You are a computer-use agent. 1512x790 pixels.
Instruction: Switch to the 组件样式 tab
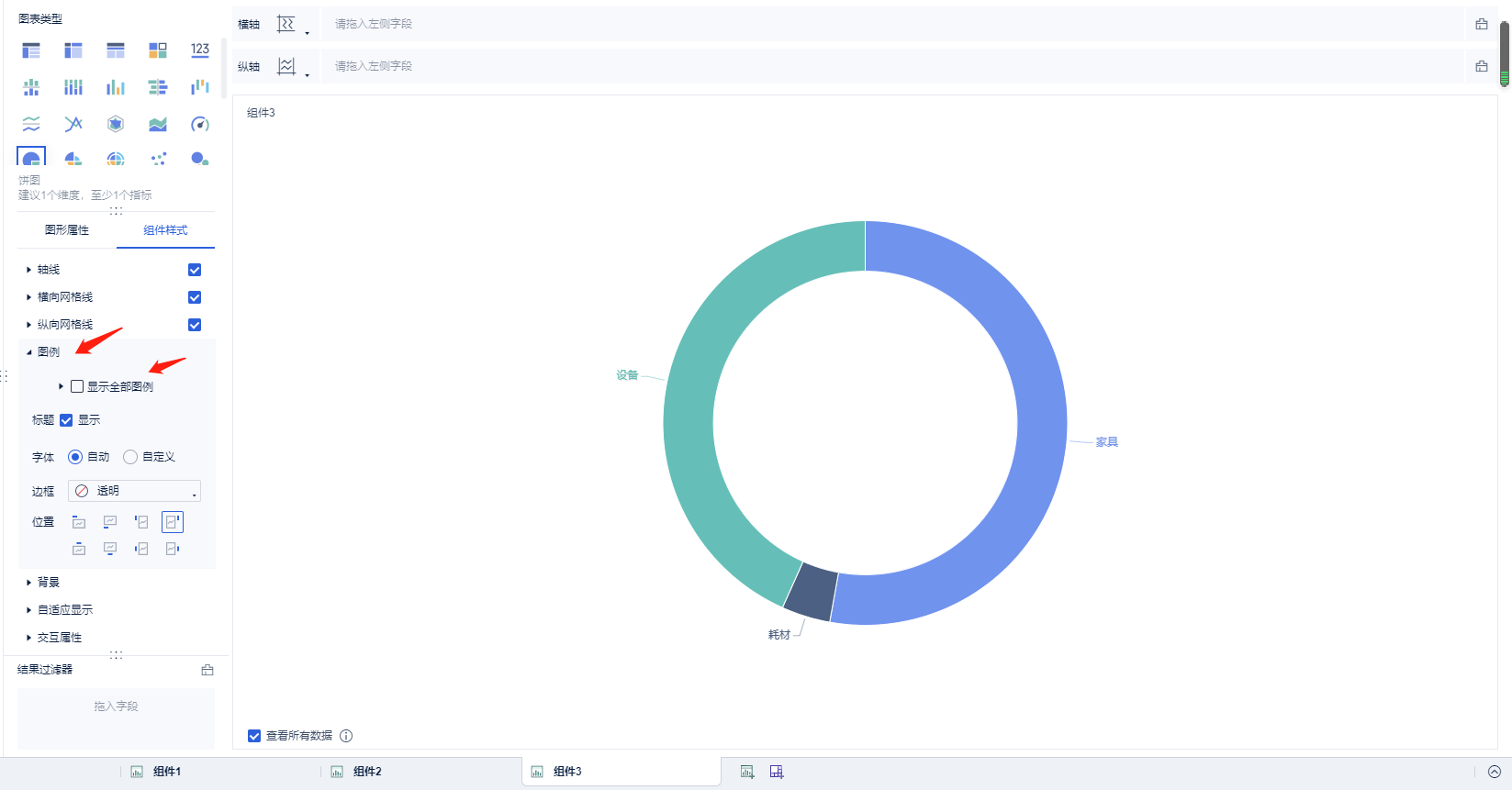[x=165, y=230]
